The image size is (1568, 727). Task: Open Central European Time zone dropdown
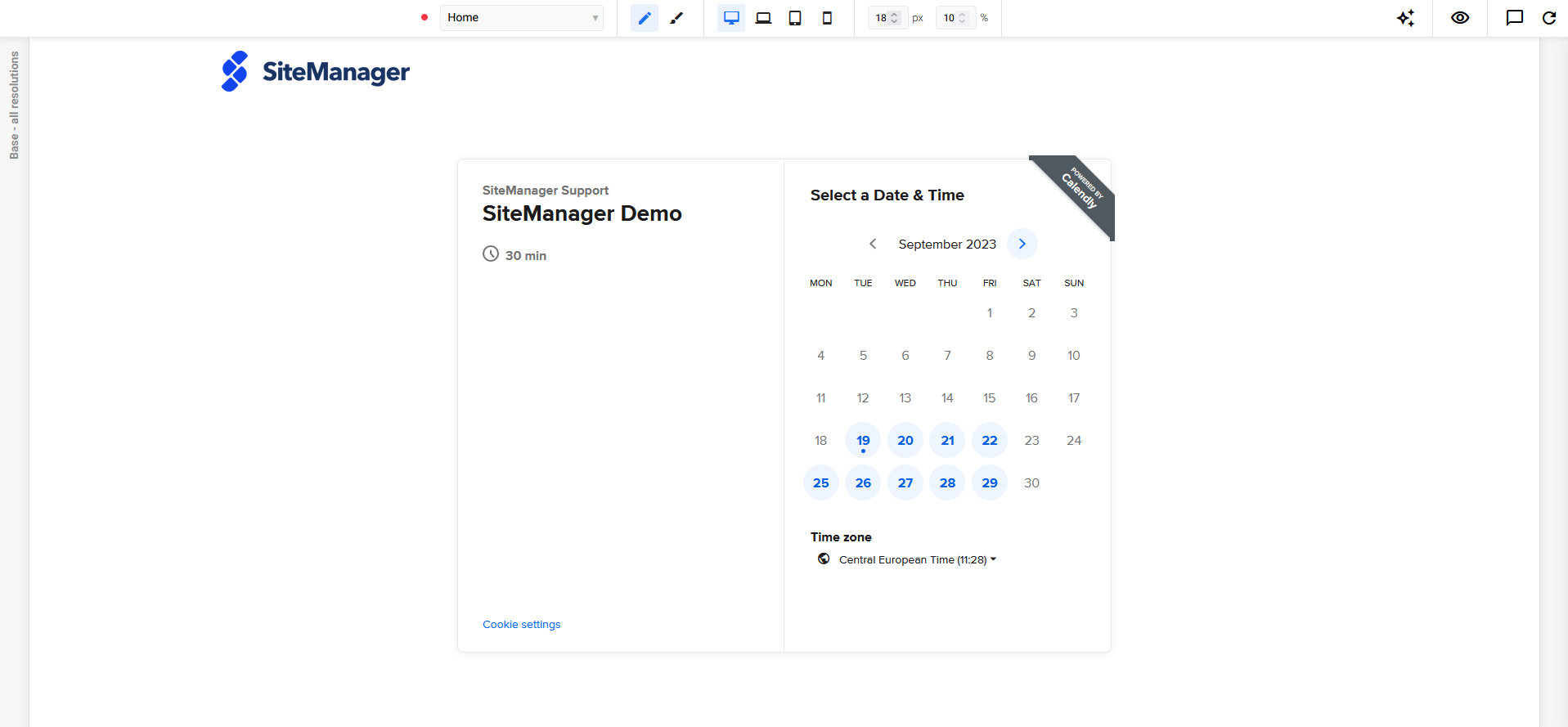tap(918, 560)
